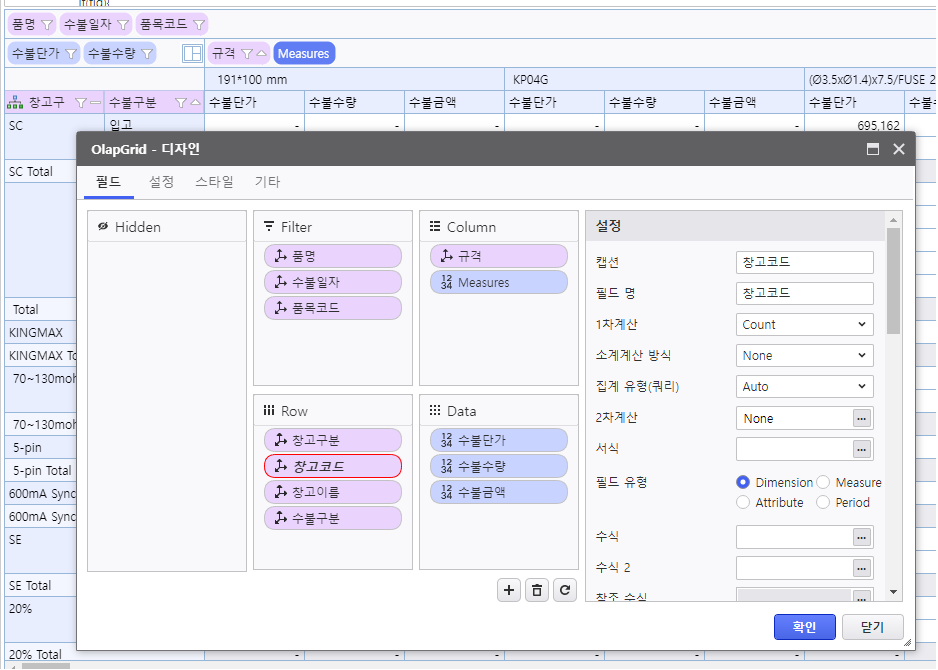Switch to the 필드 tab
This screenshot has width=938, height=670.
108,182
